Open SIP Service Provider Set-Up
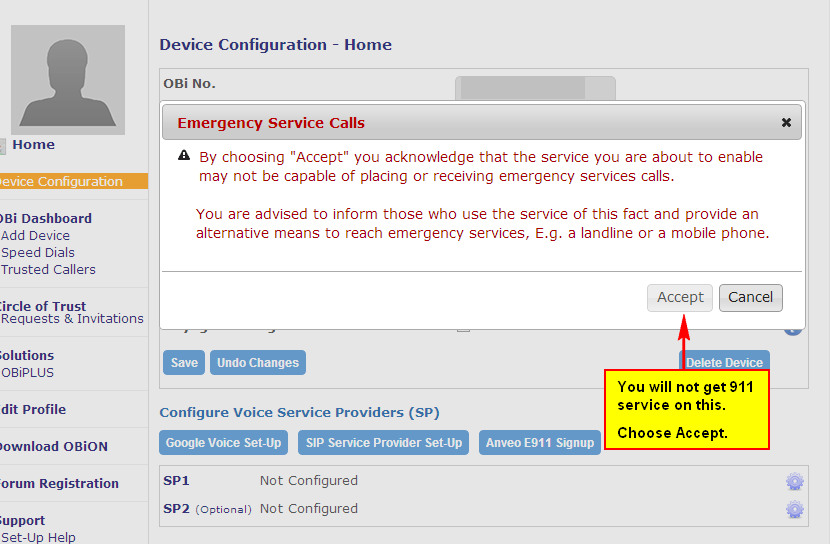This screenshot has height=544, width=830. [x=383, y=442]
